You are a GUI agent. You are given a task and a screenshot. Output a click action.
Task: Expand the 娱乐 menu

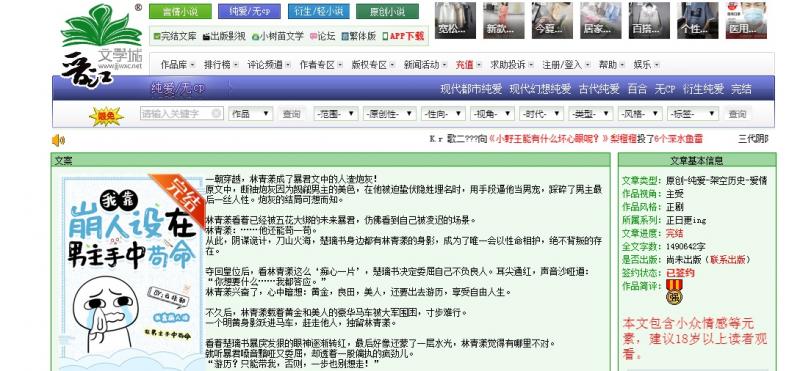(x=646, y=65)
